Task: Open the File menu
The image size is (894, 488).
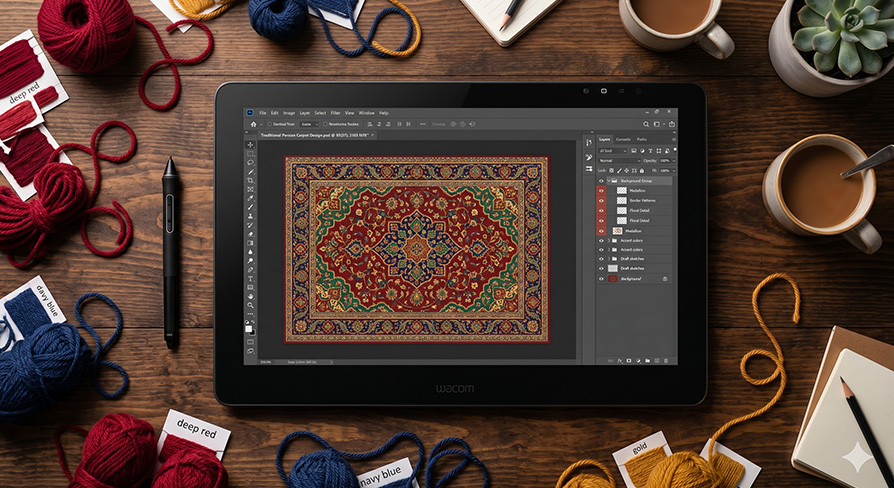Action: (263, 113)
